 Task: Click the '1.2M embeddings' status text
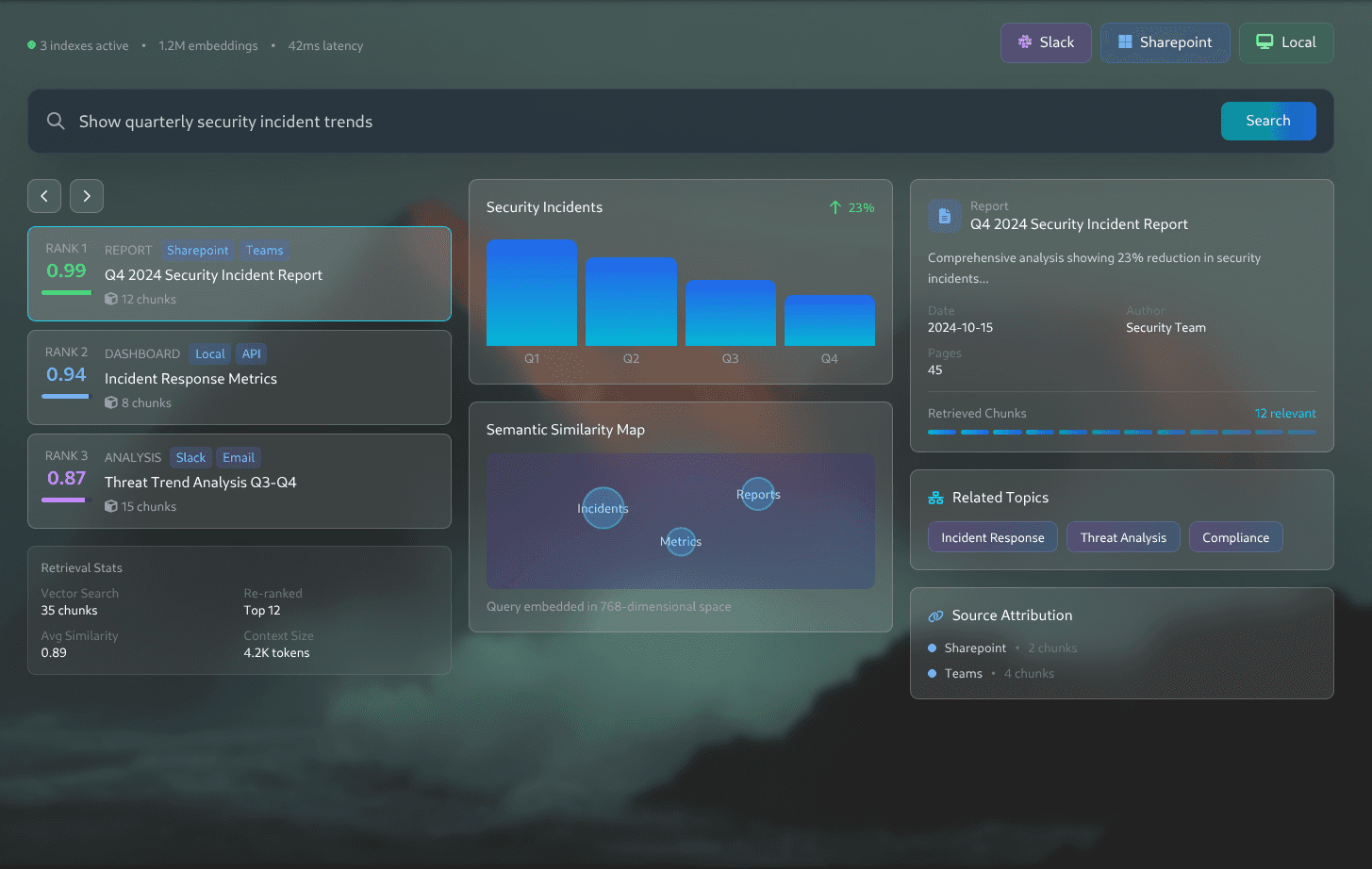pos(208,45)
